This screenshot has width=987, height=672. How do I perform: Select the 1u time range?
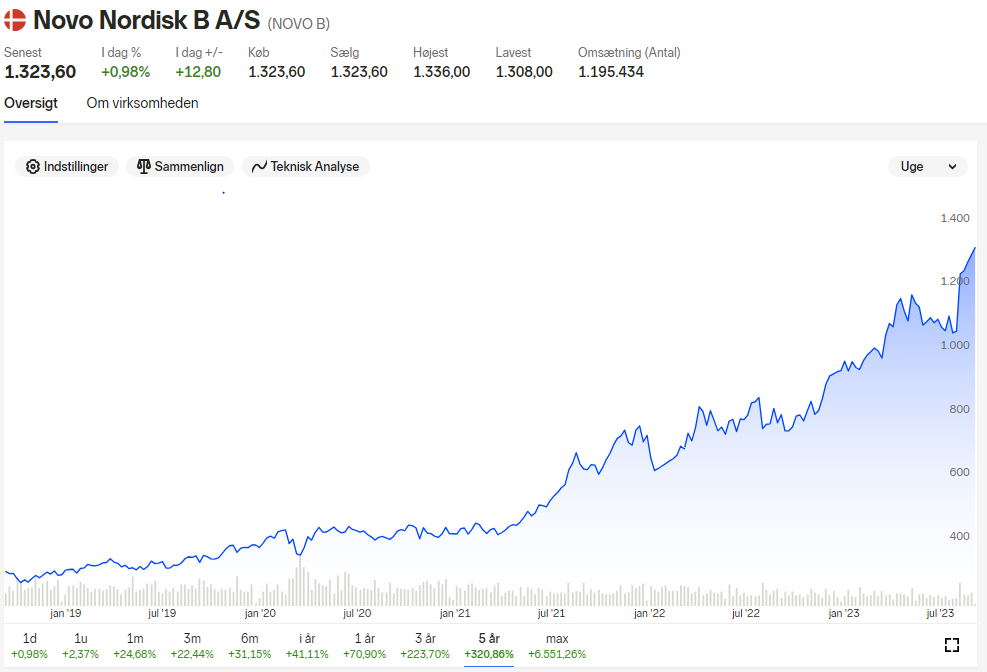click(x=81, y=646)
